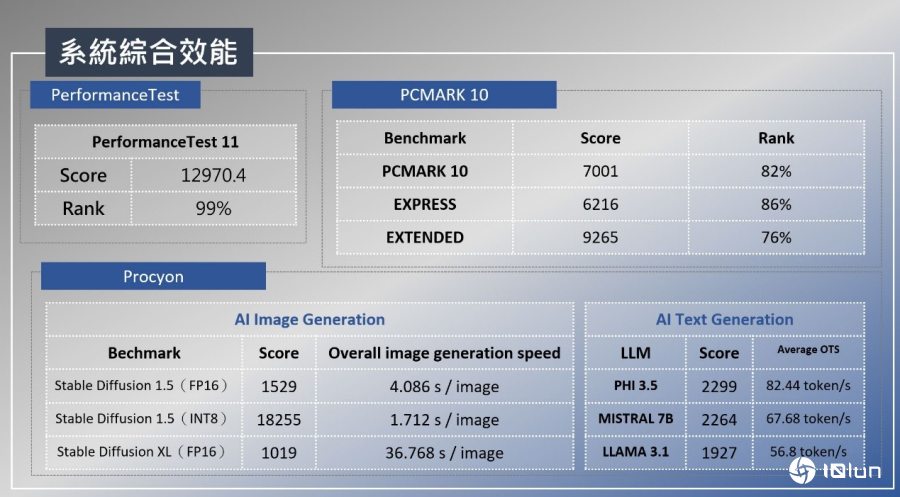Click the PCMARK 10 score 7001
This screenshot has width=900, height=497.
[600, 171]
